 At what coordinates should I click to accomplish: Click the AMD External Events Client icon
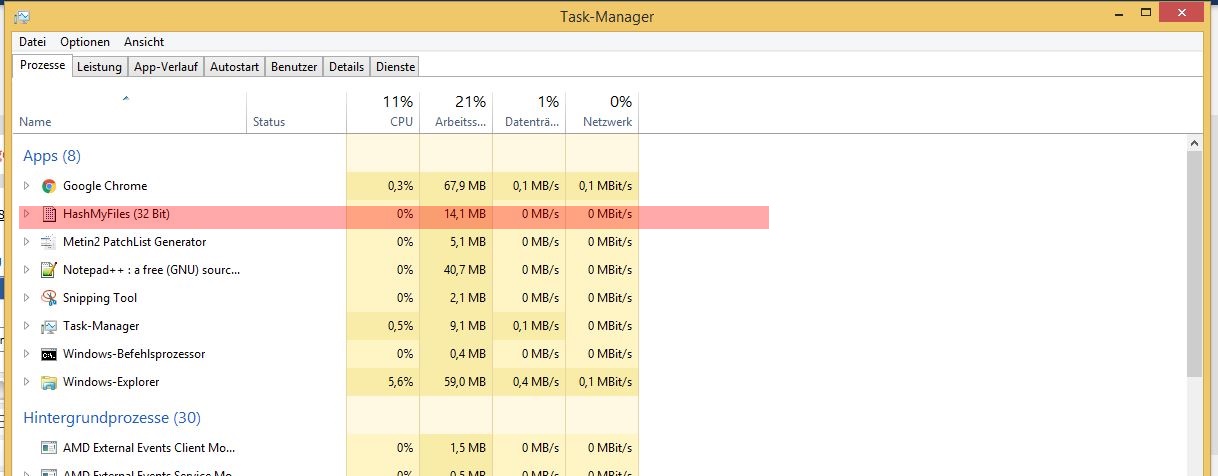tap(49, 448)
